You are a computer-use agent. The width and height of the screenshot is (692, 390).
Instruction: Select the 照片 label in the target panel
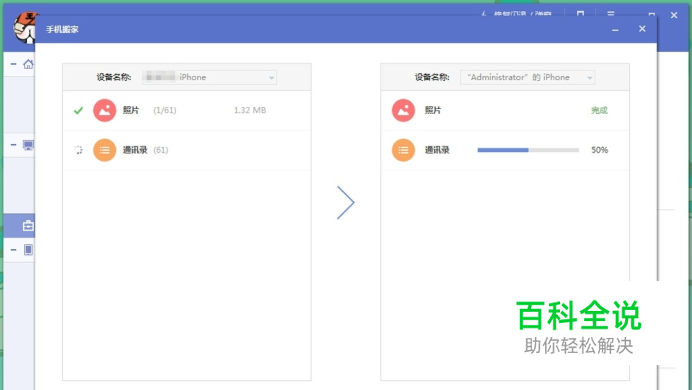[x=433, y=110]
